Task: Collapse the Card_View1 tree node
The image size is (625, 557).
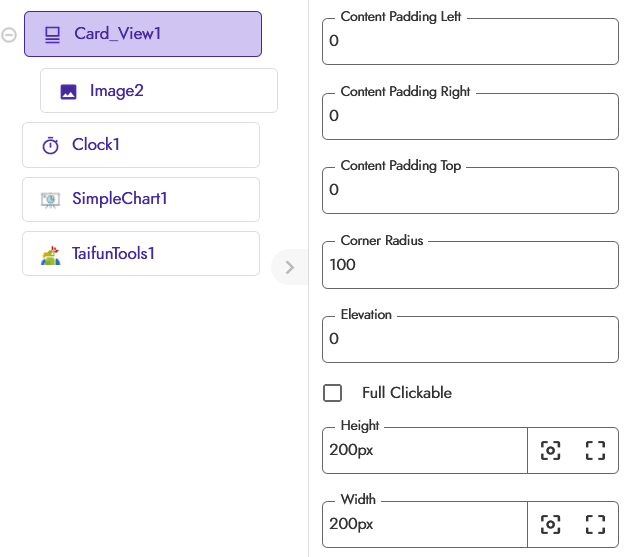Action: pos(9,35)
